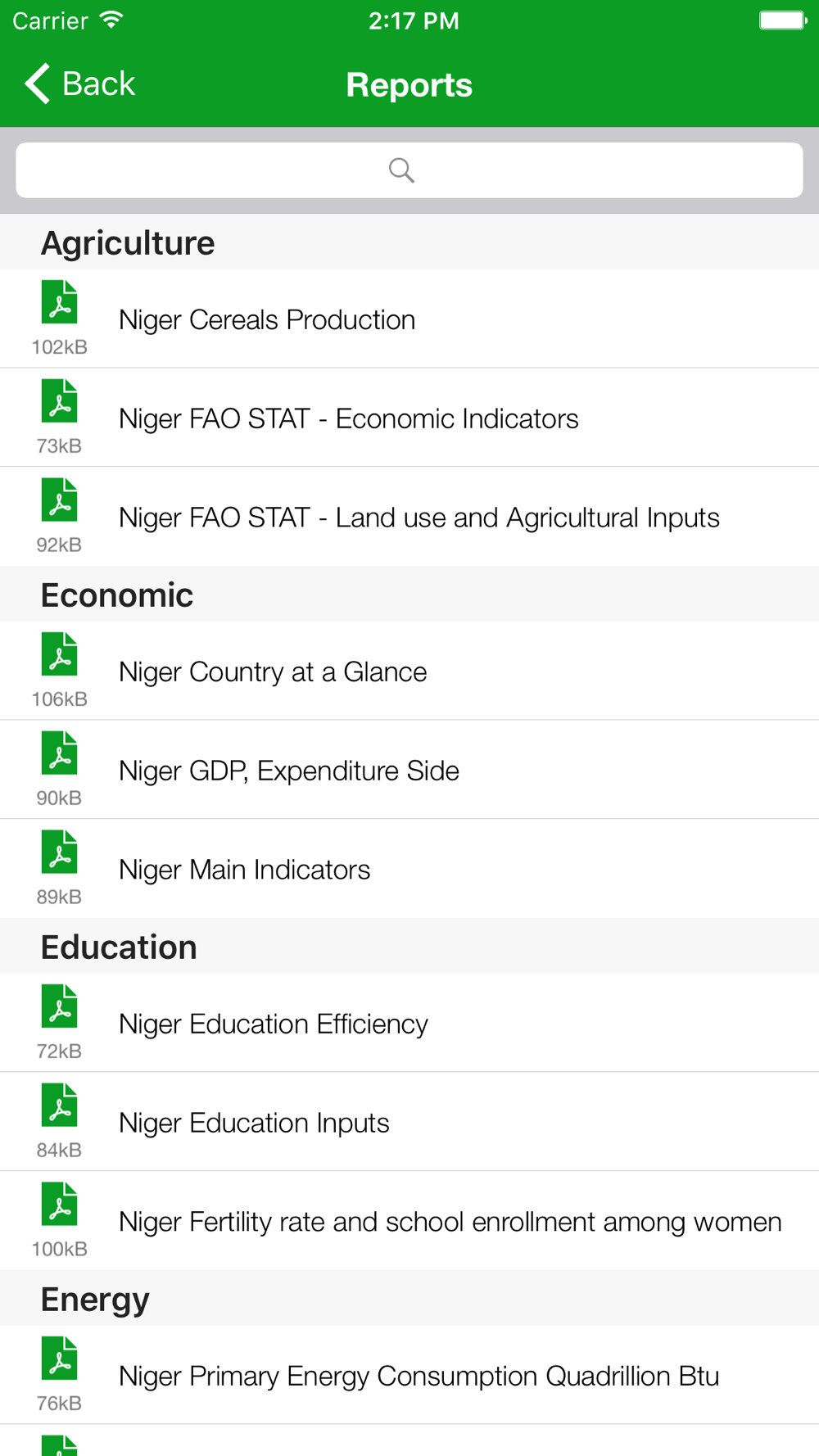Go back using the Back button

(79, 84)
